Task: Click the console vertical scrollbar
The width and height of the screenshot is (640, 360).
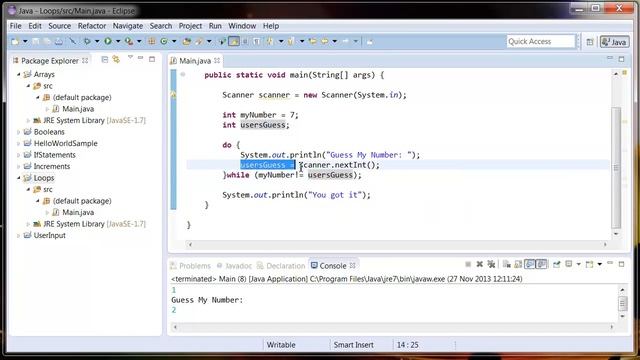Action: point(622,303)
